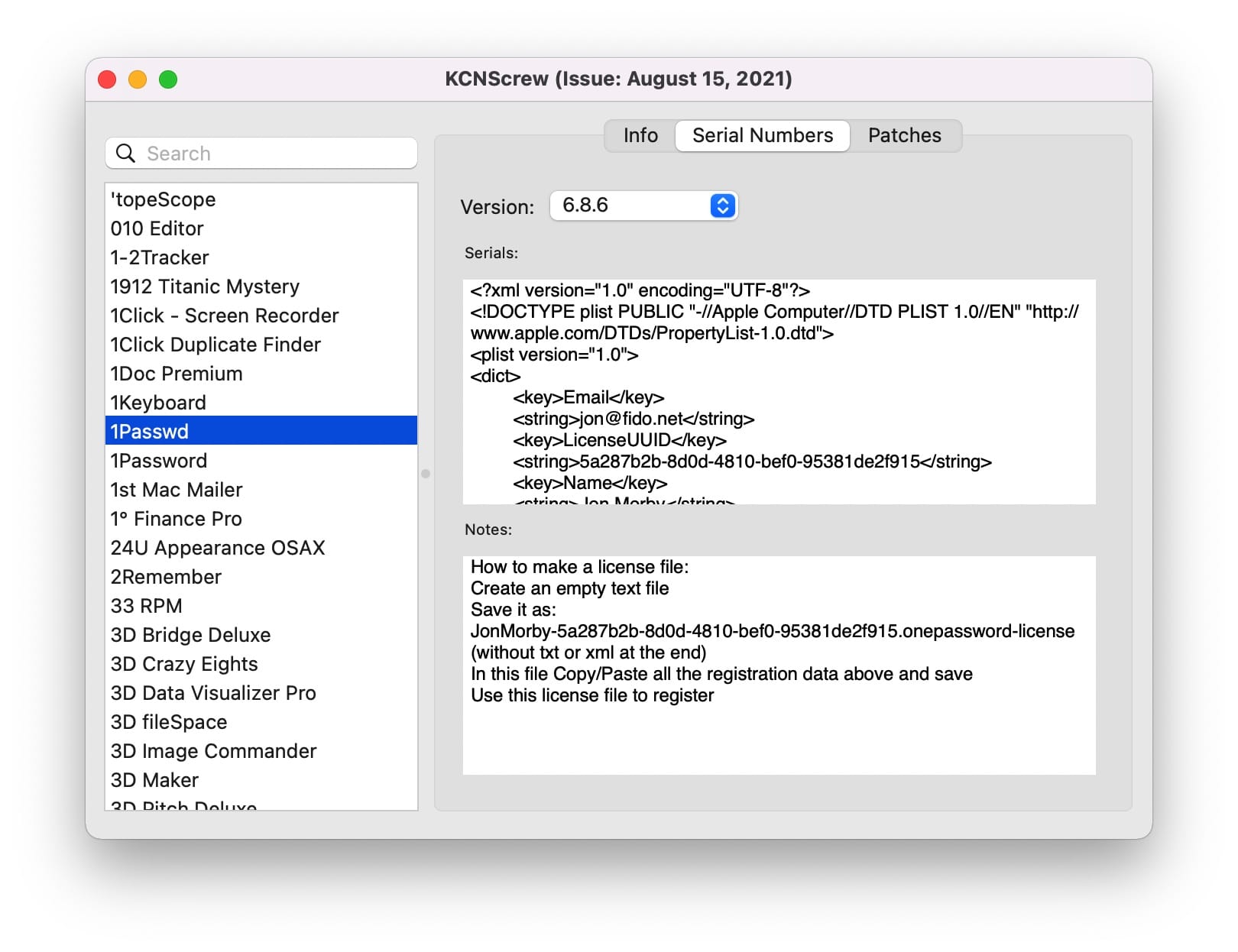Click "How to make a license file:" note
The height and width of the screenshot is (952, 1238).
(x=580, y=567)
